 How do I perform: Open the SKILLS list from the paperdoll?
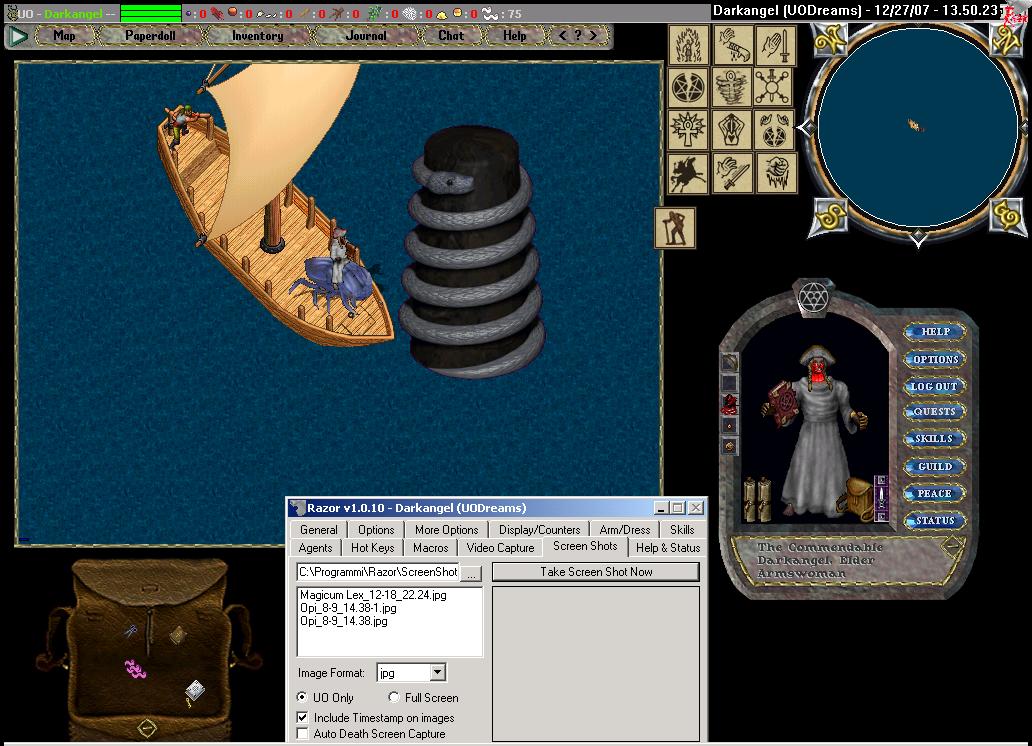pos(935,439)
